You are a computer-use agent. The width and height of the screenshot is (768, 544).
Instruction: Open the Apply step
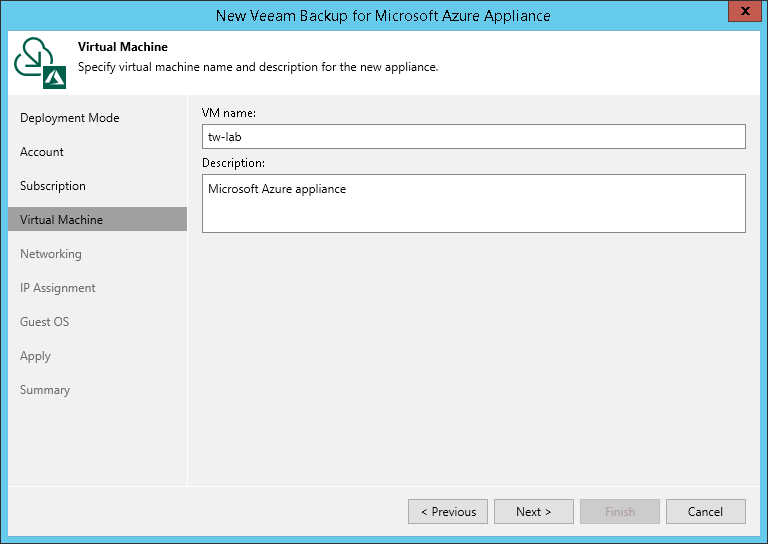point(35,356)
